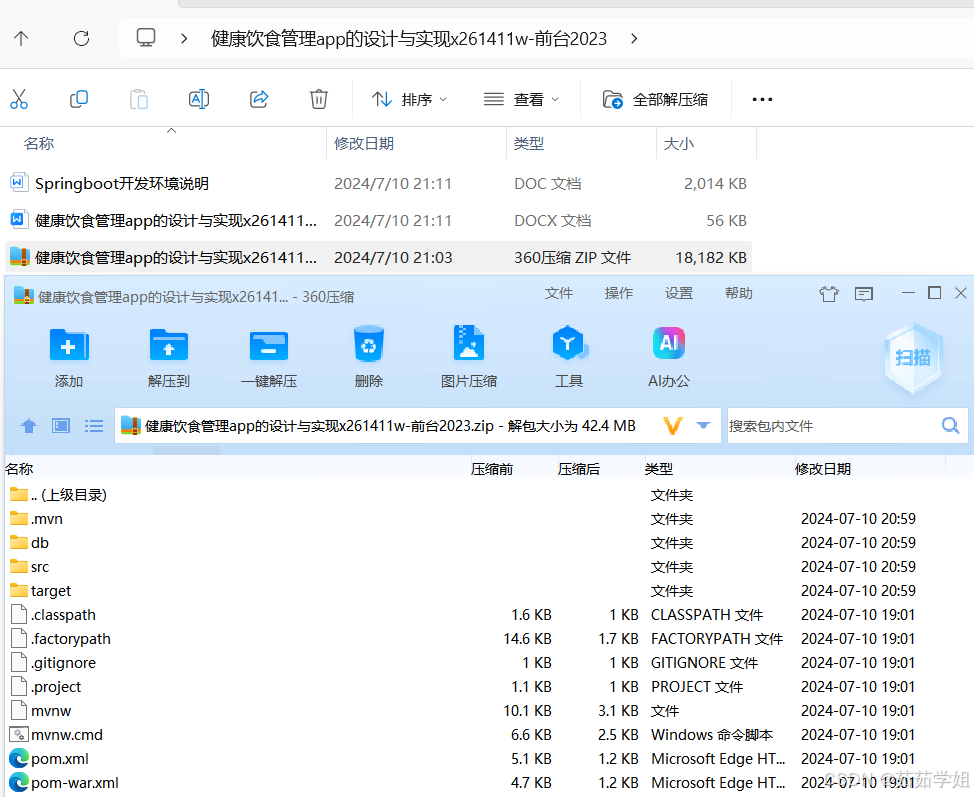
Task: Switch to details view icon beside up arrow
Action: [x=61, y=426]
